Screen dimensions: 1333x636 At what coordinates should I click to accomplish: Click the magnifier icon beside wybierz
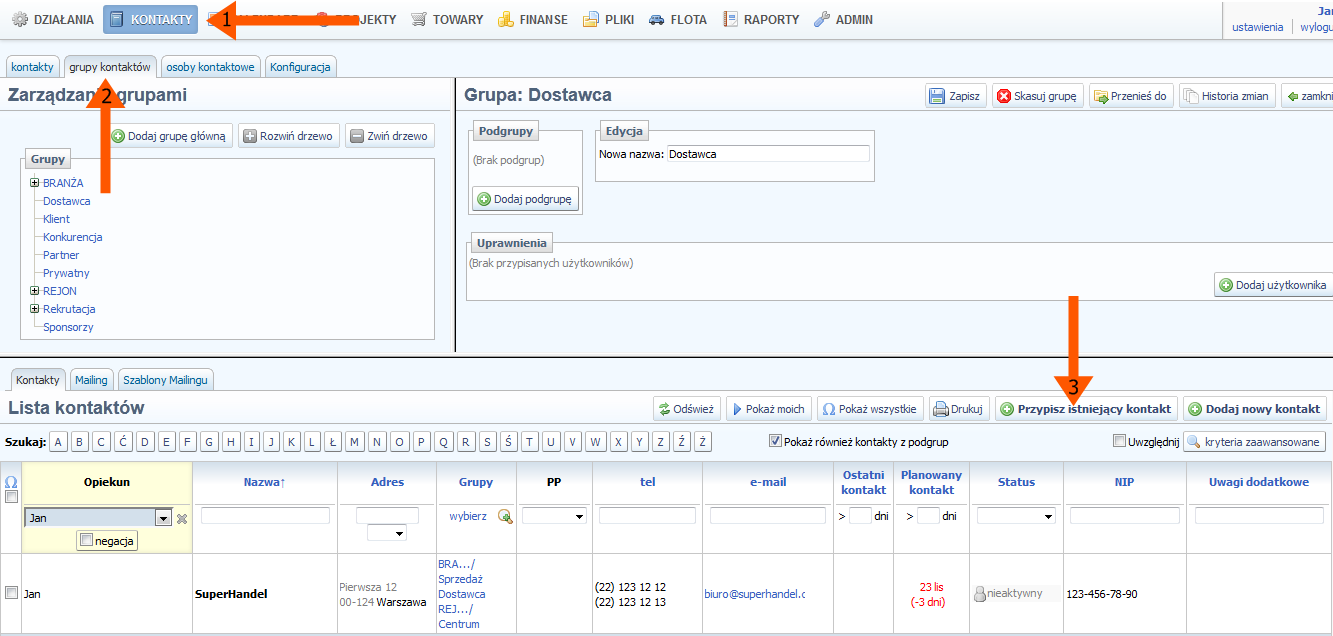(x=505, y=516)
